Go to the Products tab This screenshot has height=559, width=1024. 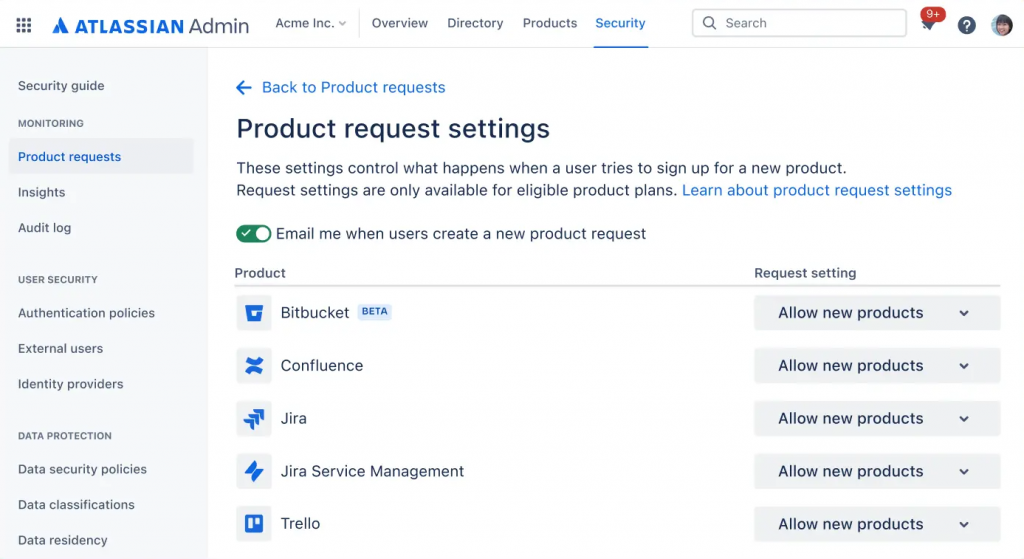click(550, 23)
